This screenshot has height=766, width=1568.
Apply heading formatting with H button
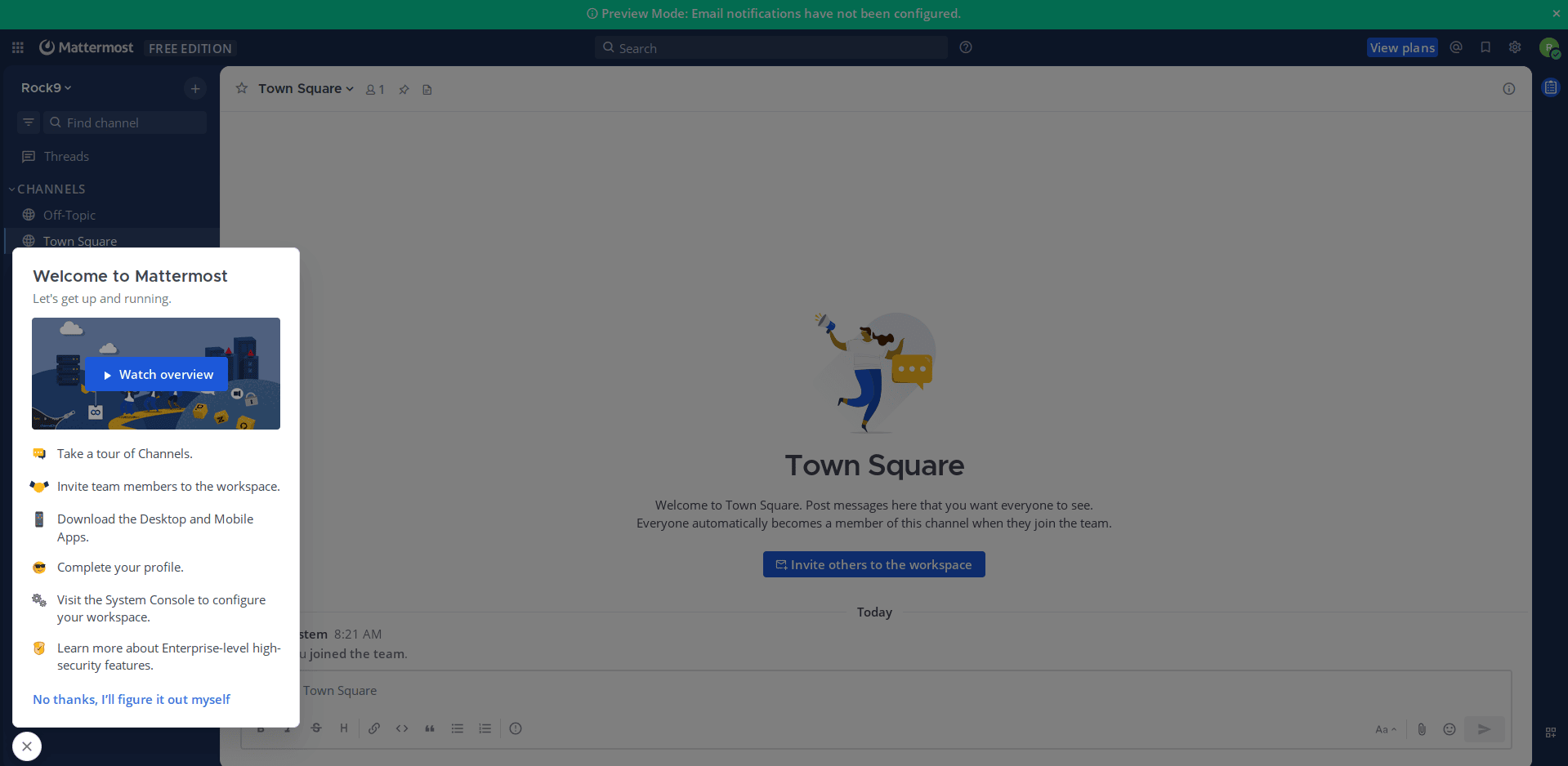click(x=344, y=728)
